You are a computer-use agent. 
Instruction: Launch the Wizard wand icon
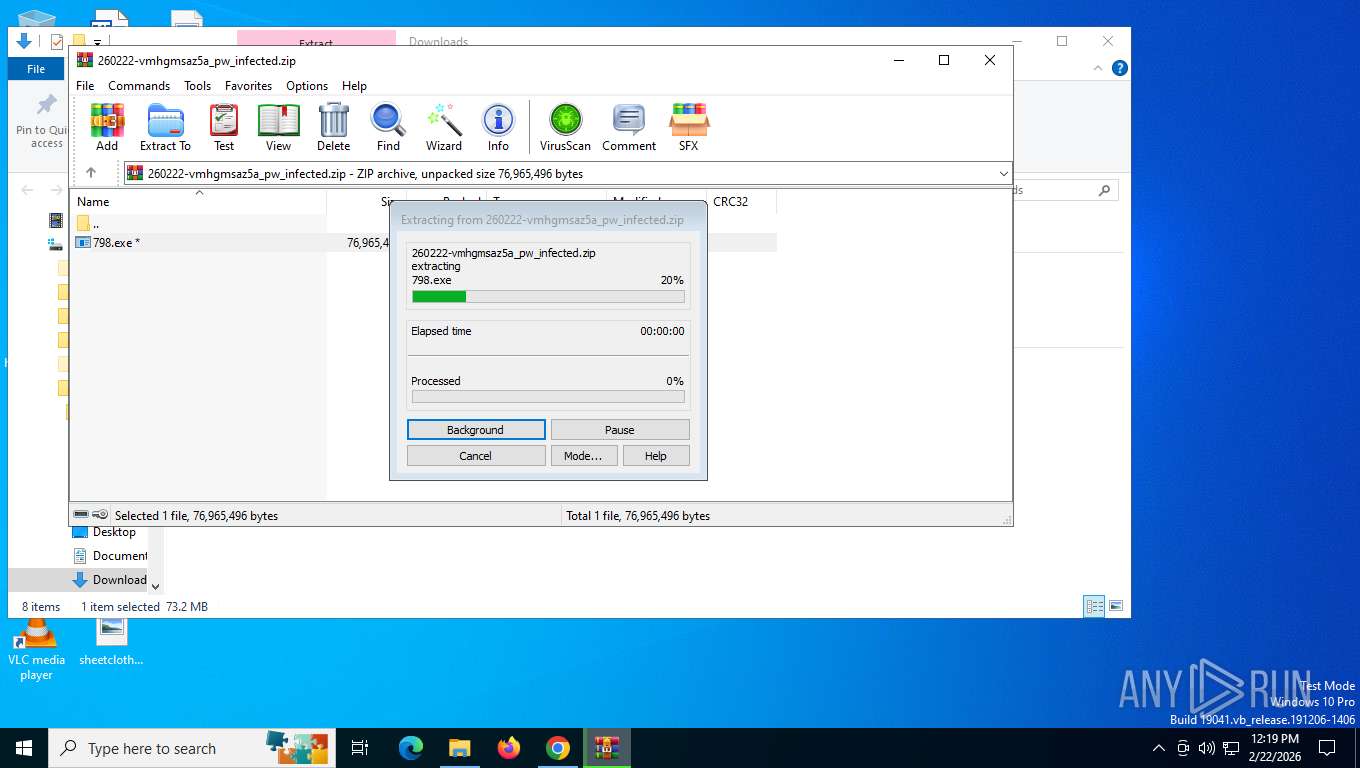(x=444, y=127)
